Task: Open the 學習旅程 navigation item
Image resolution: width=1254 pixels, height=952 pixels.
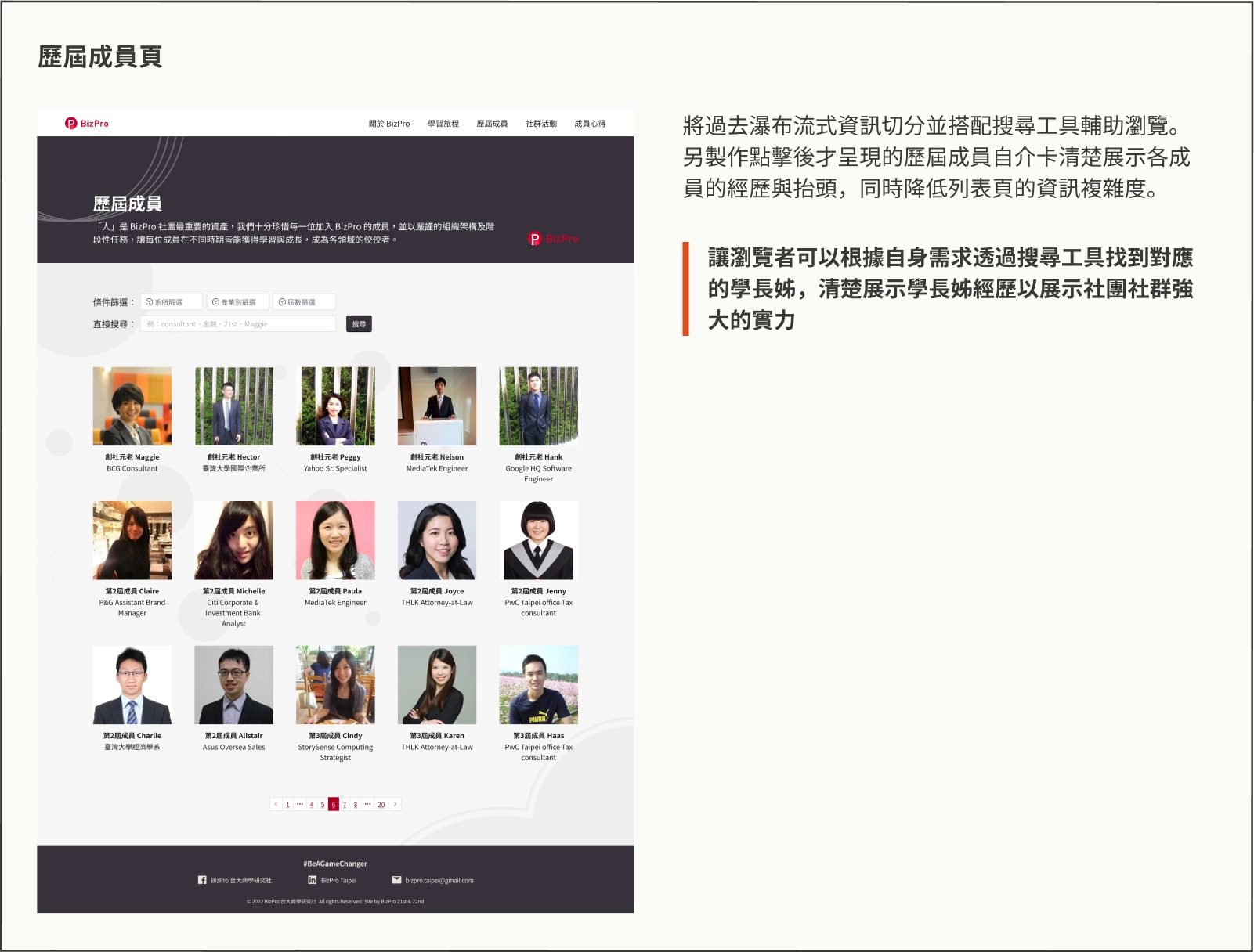Action: click(x=443, y=124)
